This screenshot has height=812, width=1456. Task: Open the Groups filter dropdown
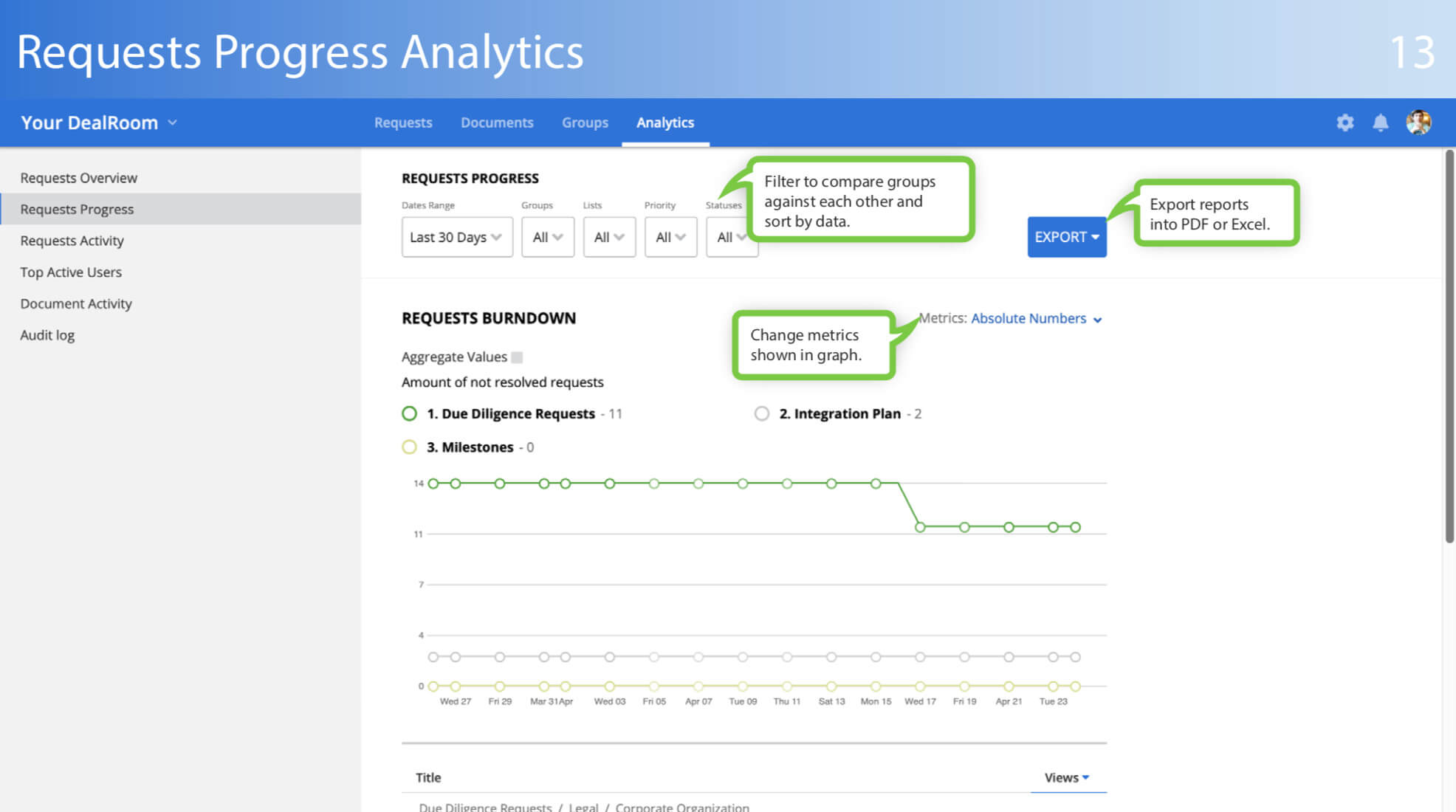548,237
